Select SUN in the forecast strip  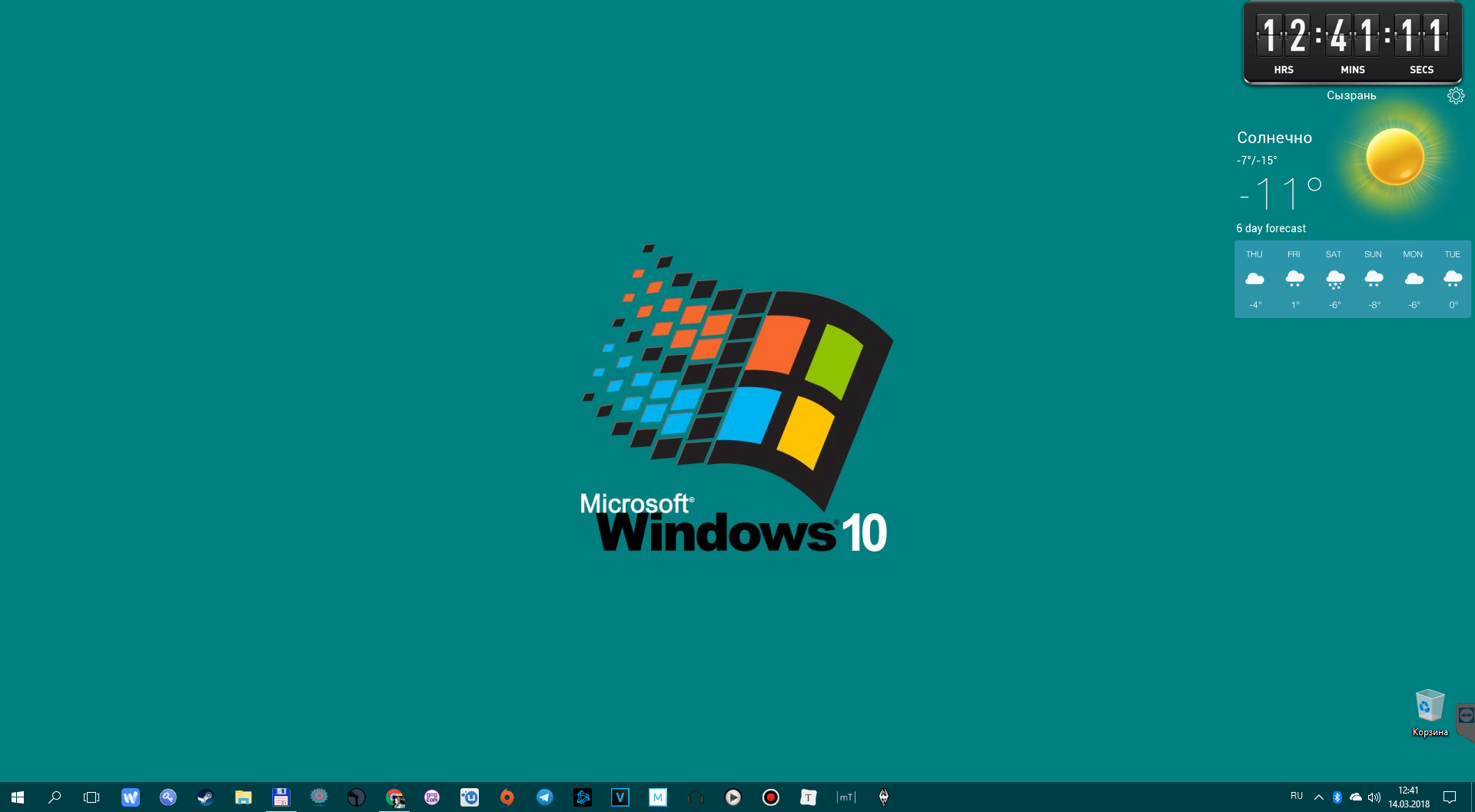(1374, 279)
